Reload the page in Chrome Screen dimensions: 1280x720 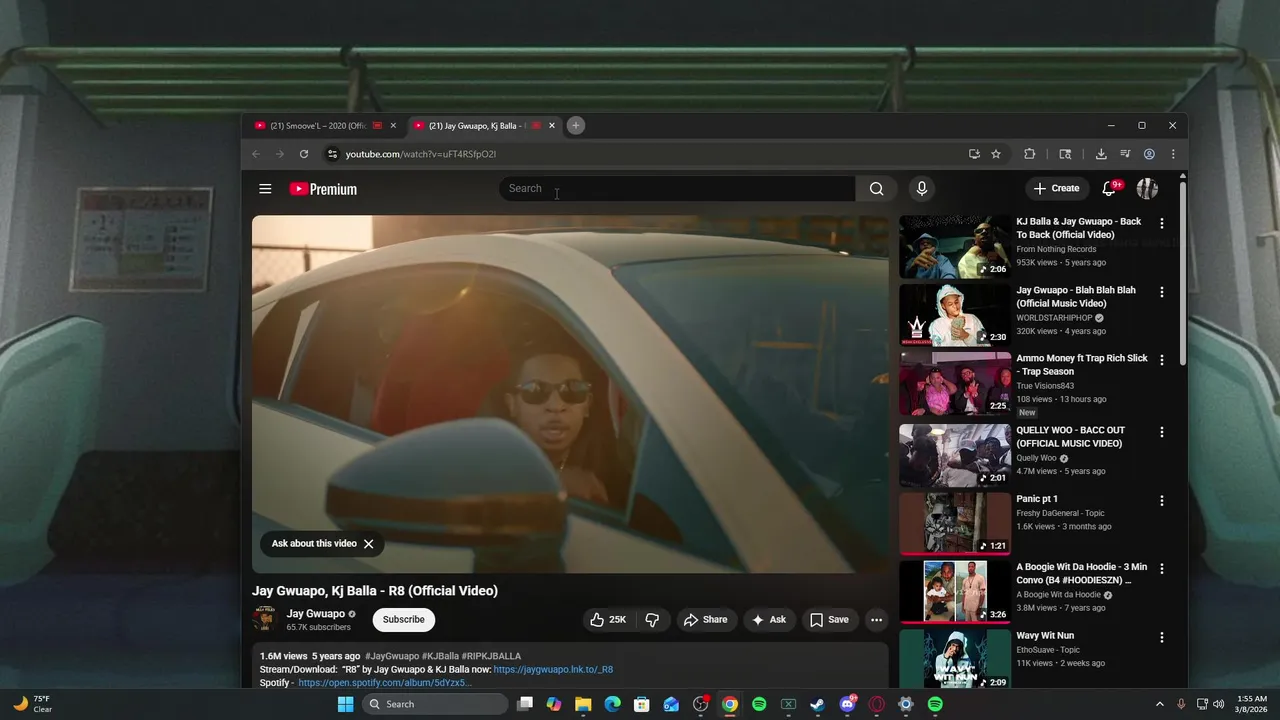[x=304, y=154]
